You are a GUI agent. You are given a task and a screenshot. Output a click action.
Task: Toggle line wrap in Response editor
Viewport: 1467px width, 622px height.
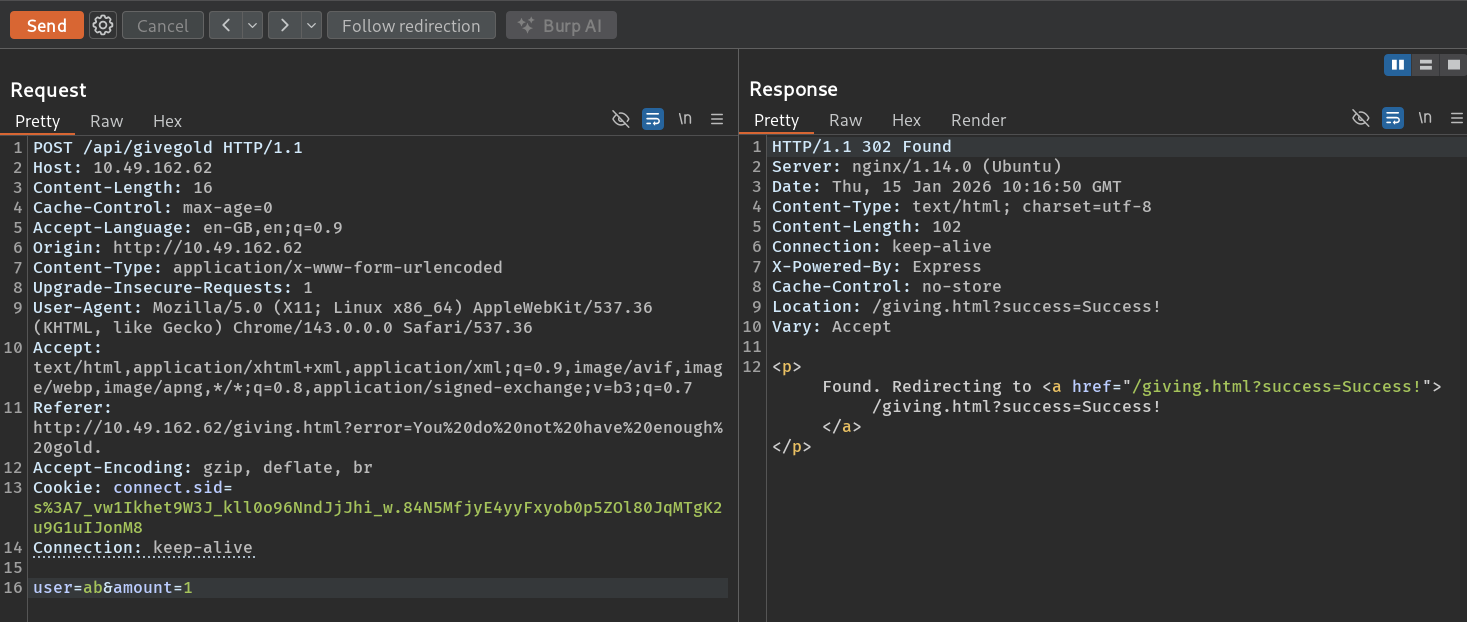[1393, 118]
